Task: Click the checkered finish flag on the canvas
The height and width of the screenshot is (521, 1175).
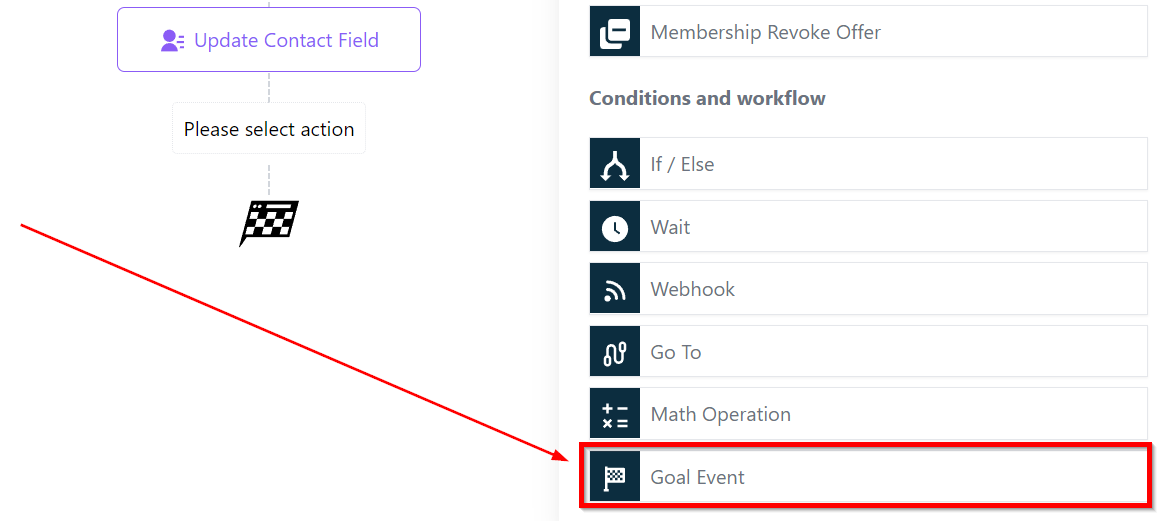Action: 269,222
